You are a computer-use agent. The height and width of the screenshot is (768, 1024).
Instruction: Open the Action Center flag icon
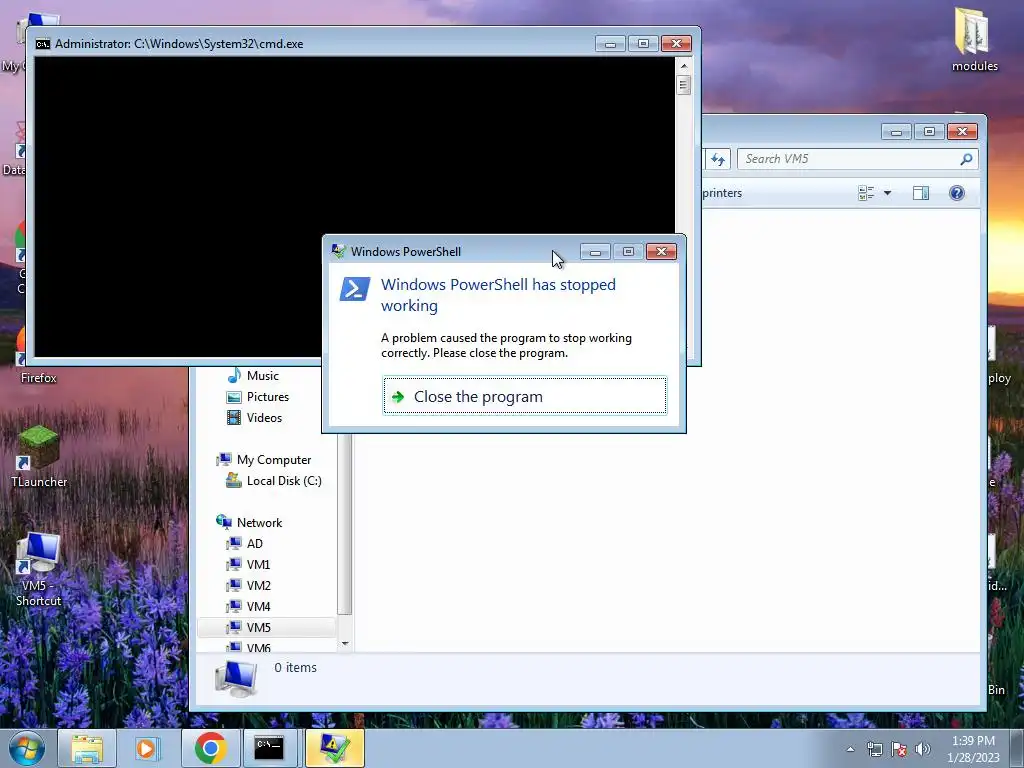click(899, 749)
